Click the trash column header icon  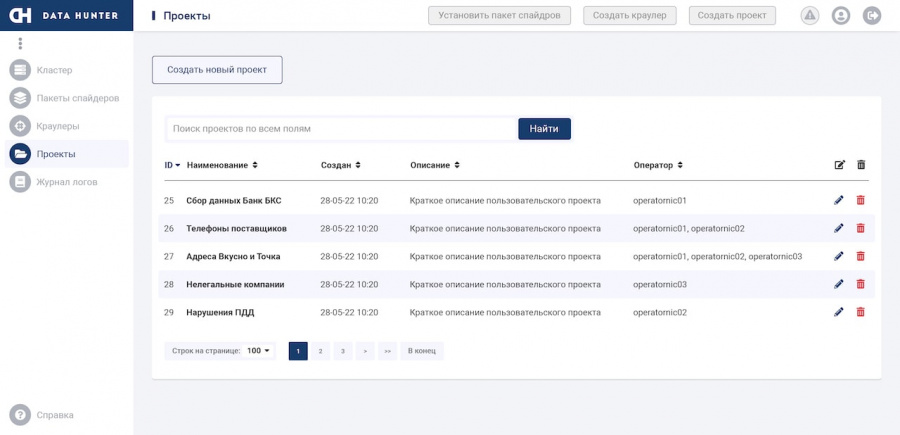[x=861, y=165]
